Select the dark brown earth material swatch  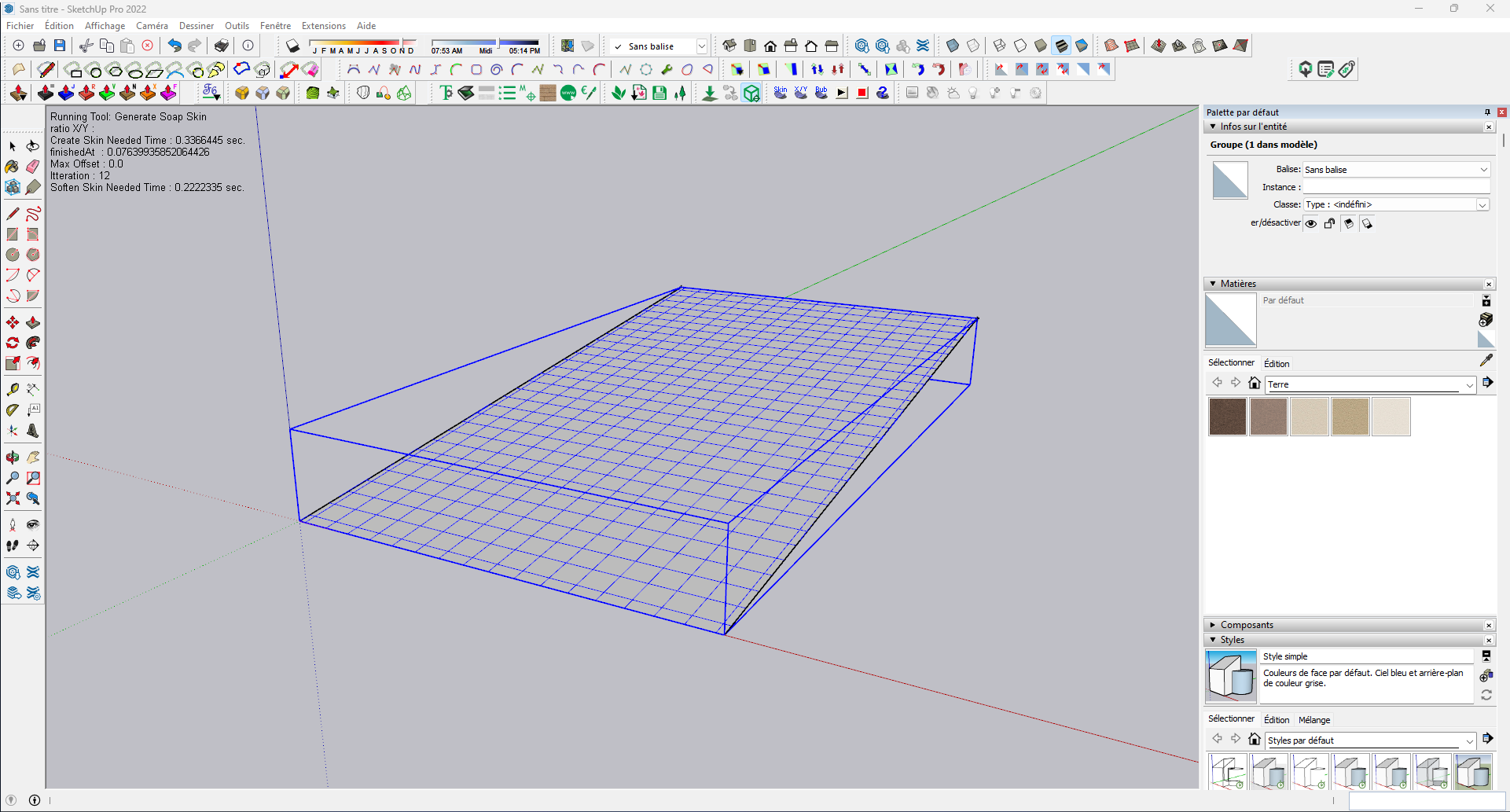click(x=1227, y=417)
